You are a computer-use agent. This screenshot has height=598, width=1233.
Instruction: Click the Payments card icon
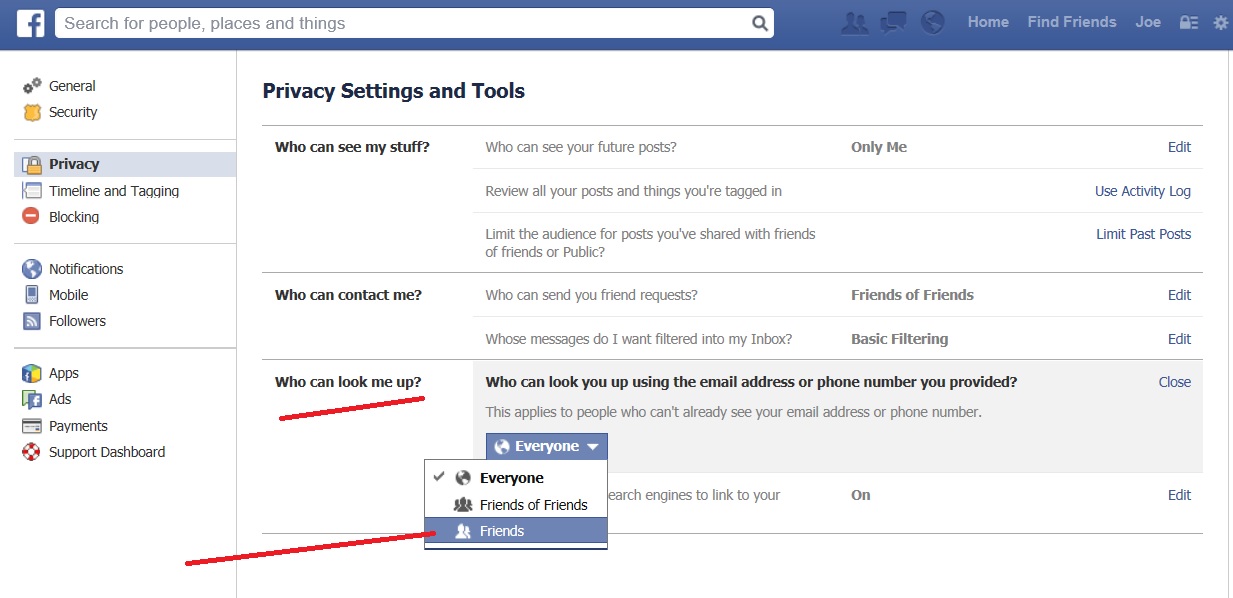point(32,426)
